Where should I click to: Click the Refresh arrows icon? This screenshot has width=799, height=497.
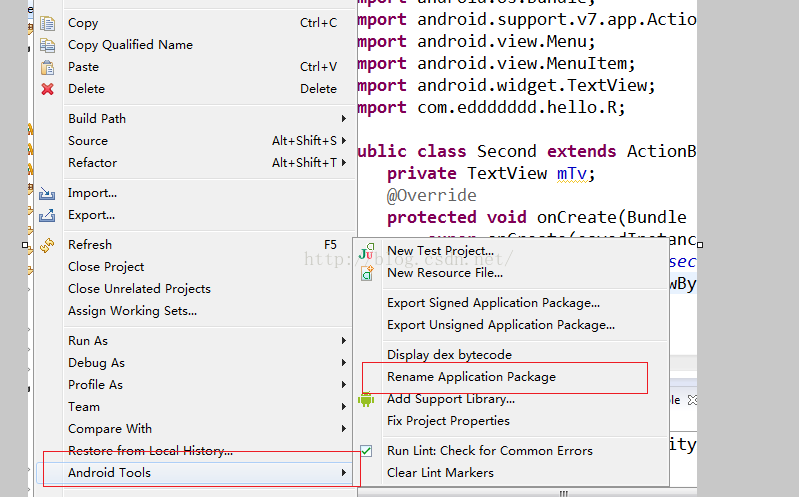47,245
